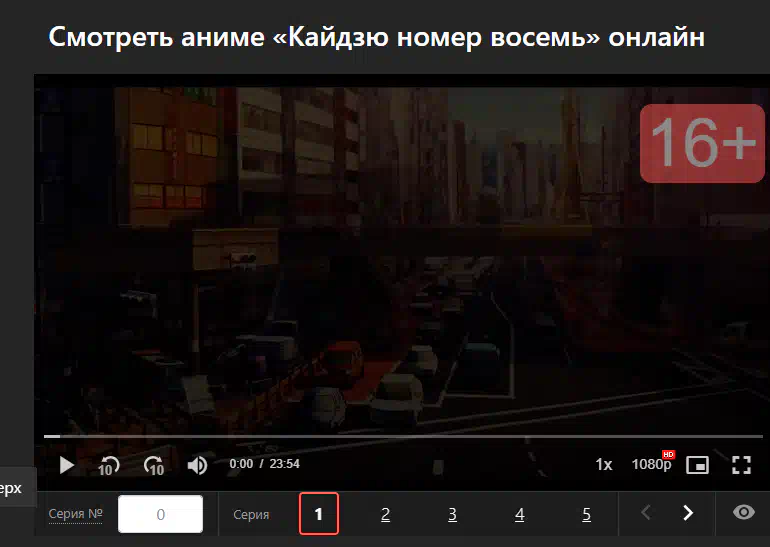Click the heading «Кайдзю номер восемь»
Image resolution: width=770 pixels, height=547 pixels.
pos(436,37)
